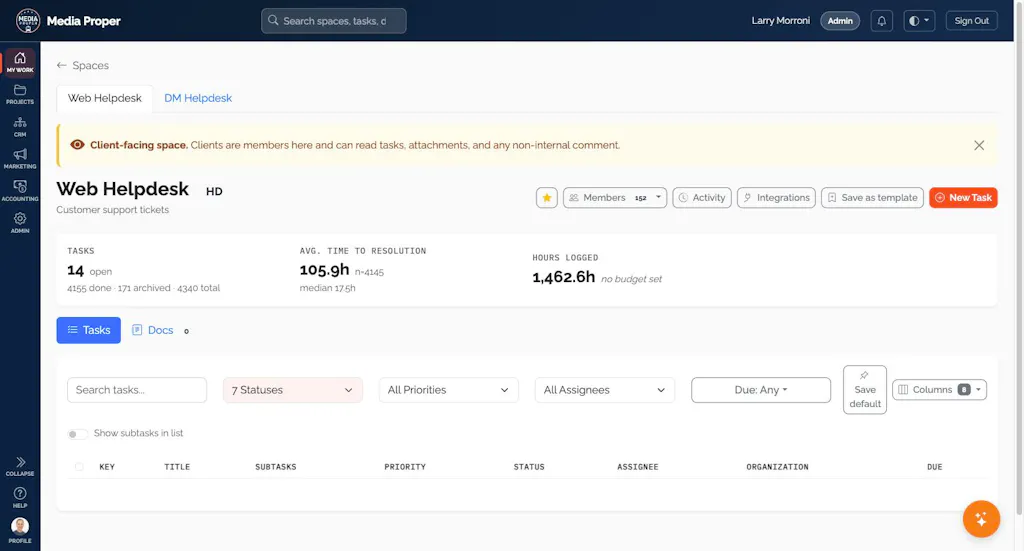Click Save as template

pyautogui.click(x=872, y=198)
